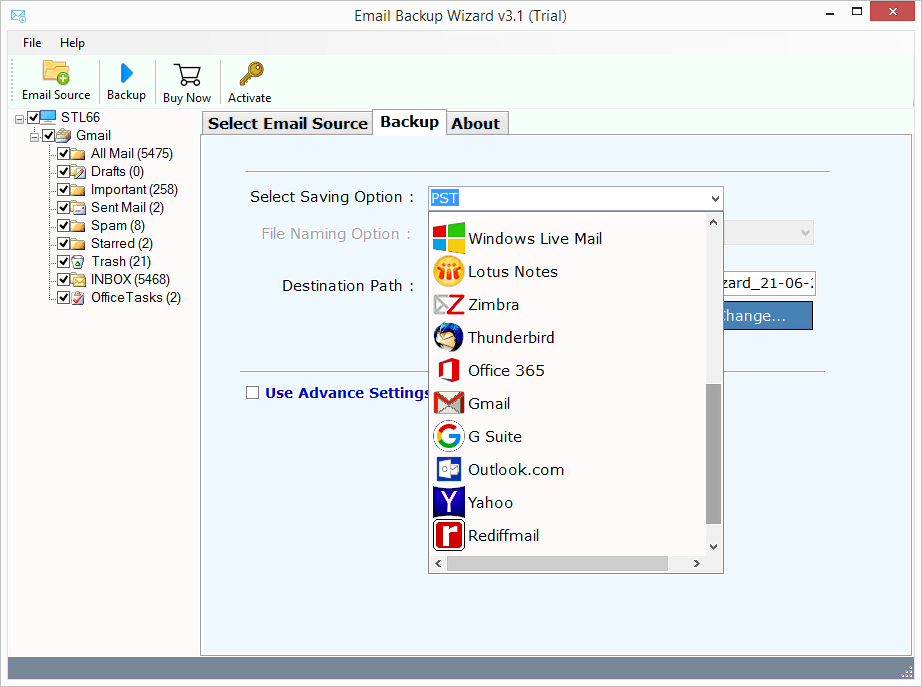Choose the Office 365 icon
Viewport: 922px width, 687px height.
click(449, 371)
